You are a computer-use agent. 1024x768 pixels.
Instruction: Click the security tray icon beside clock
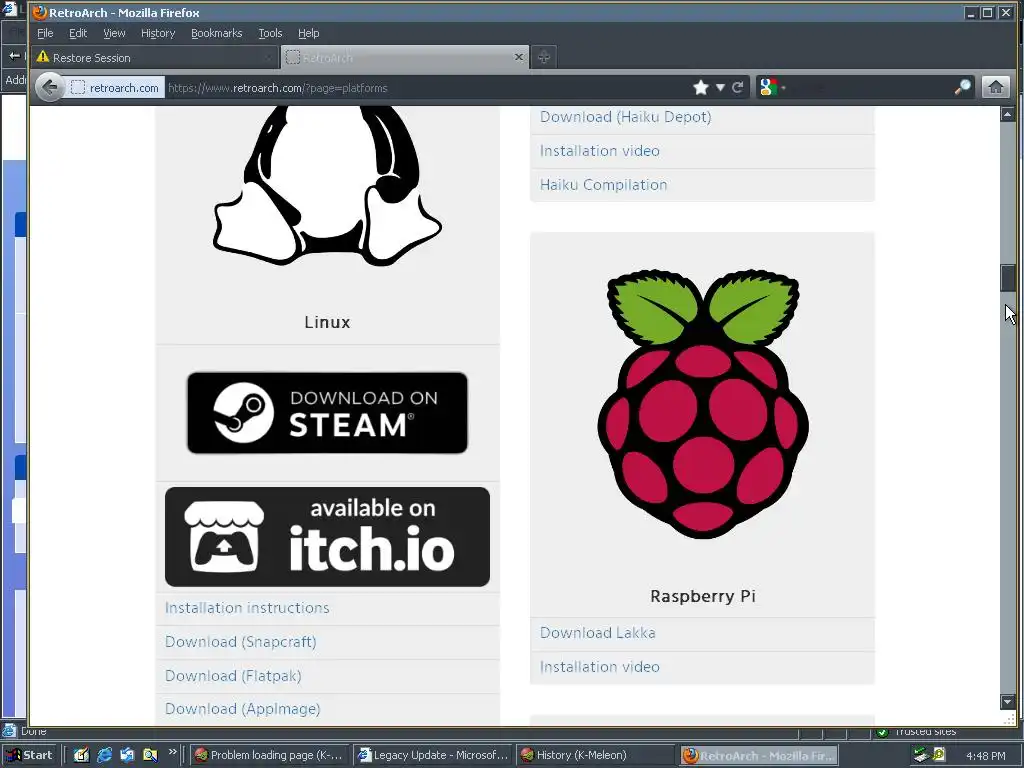point(938,755)
